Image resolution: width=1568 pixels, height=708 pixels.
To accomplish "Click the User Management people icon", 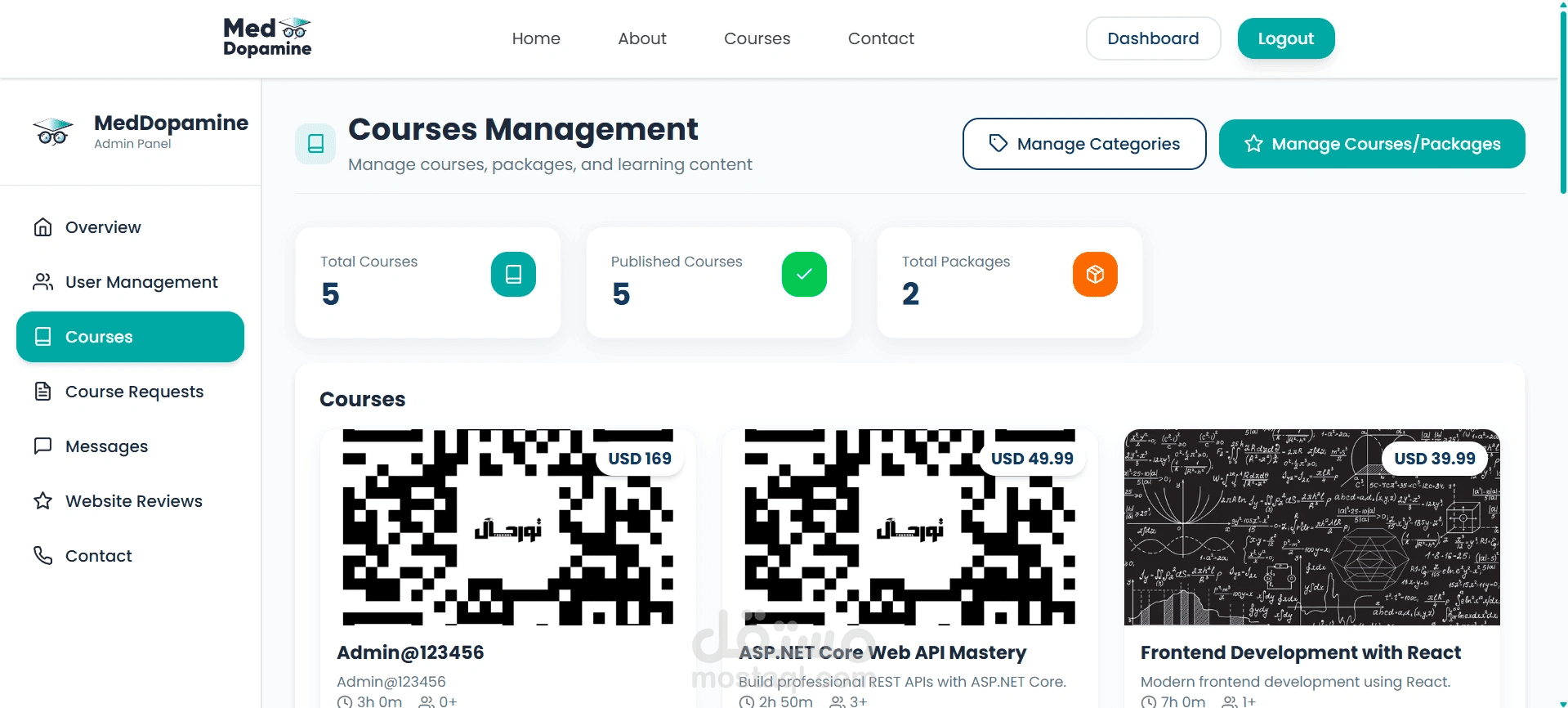I will pos(43,282).
